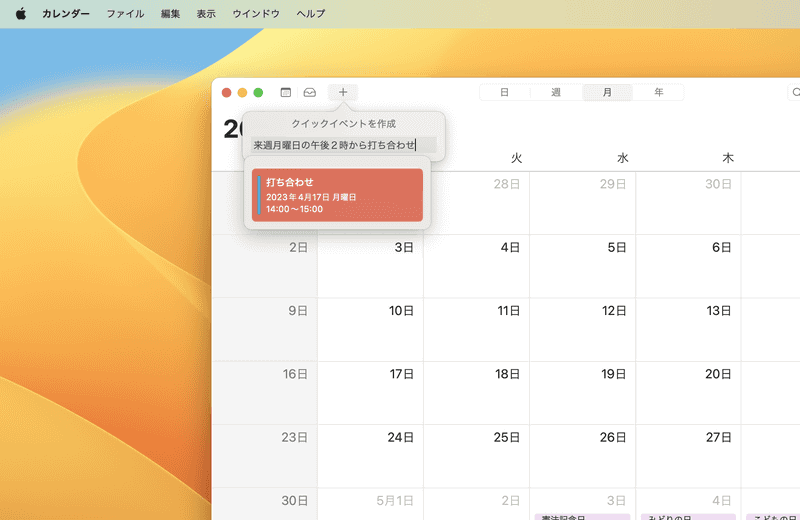
Task: Select the 16日 day cell
Action: click(264, 393)
